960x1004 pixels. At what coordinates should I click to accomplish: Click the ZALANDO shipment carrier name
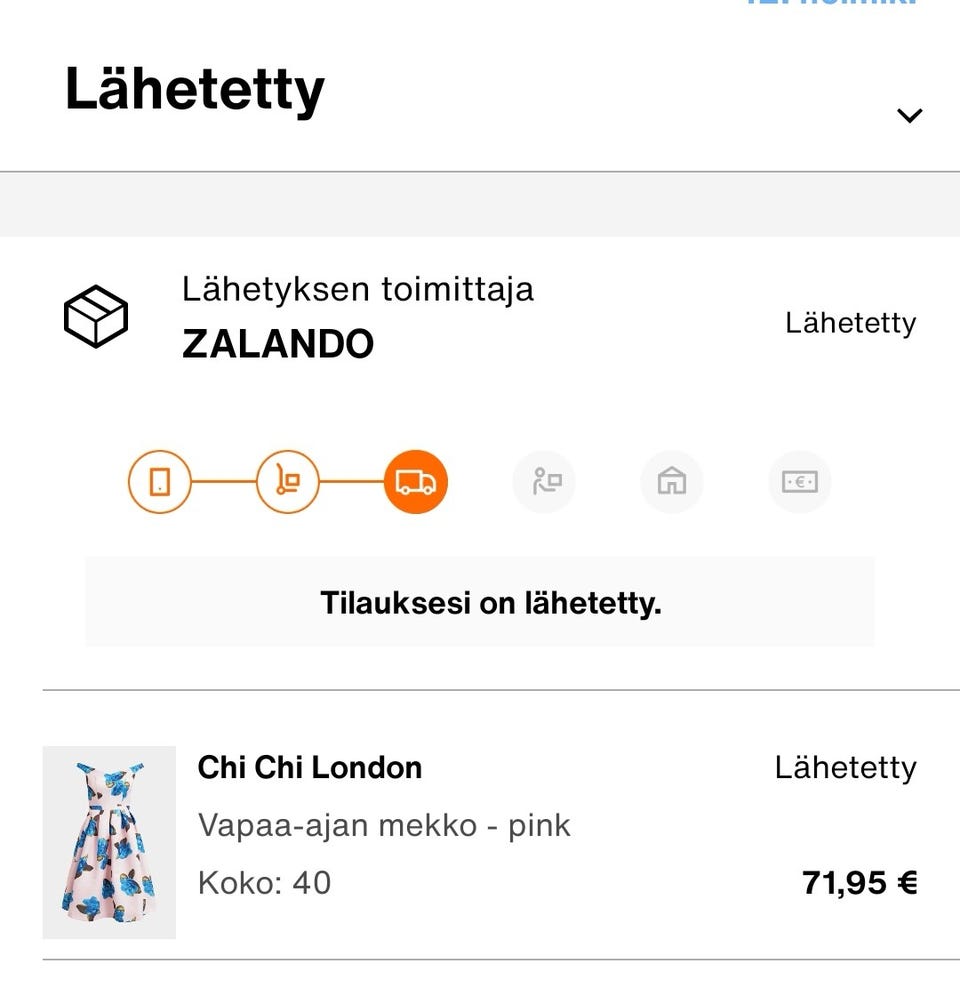(x=278, y=344)
